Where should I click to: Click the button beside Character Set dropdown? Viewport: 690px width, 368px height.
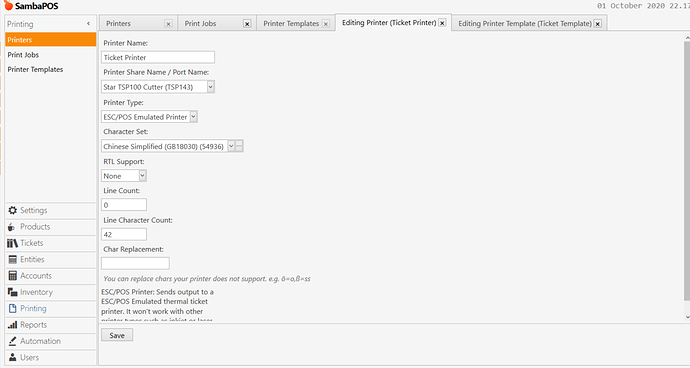pyautogui.click(x=239, y=146)
